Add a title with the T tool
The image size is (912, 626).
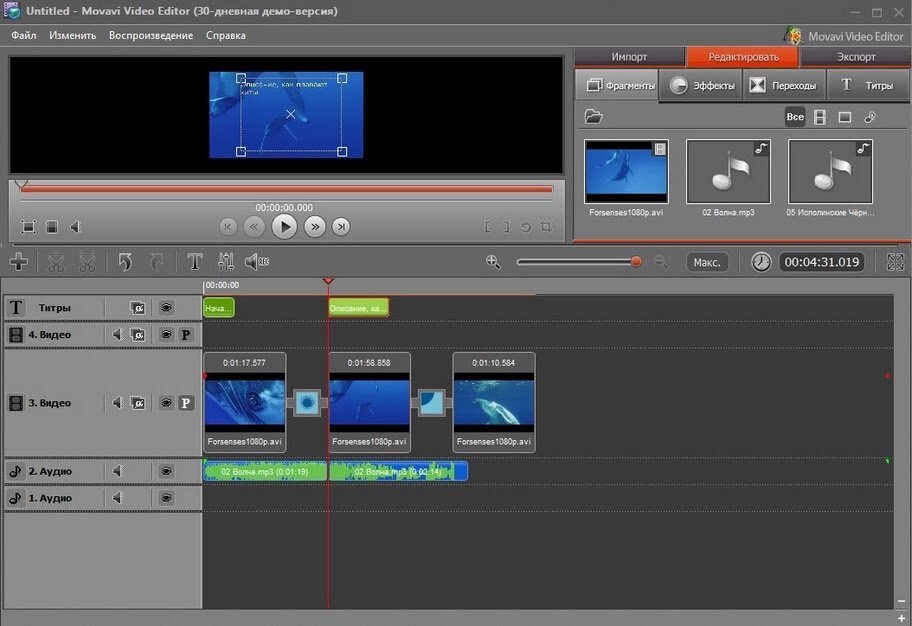pos(195,262)
